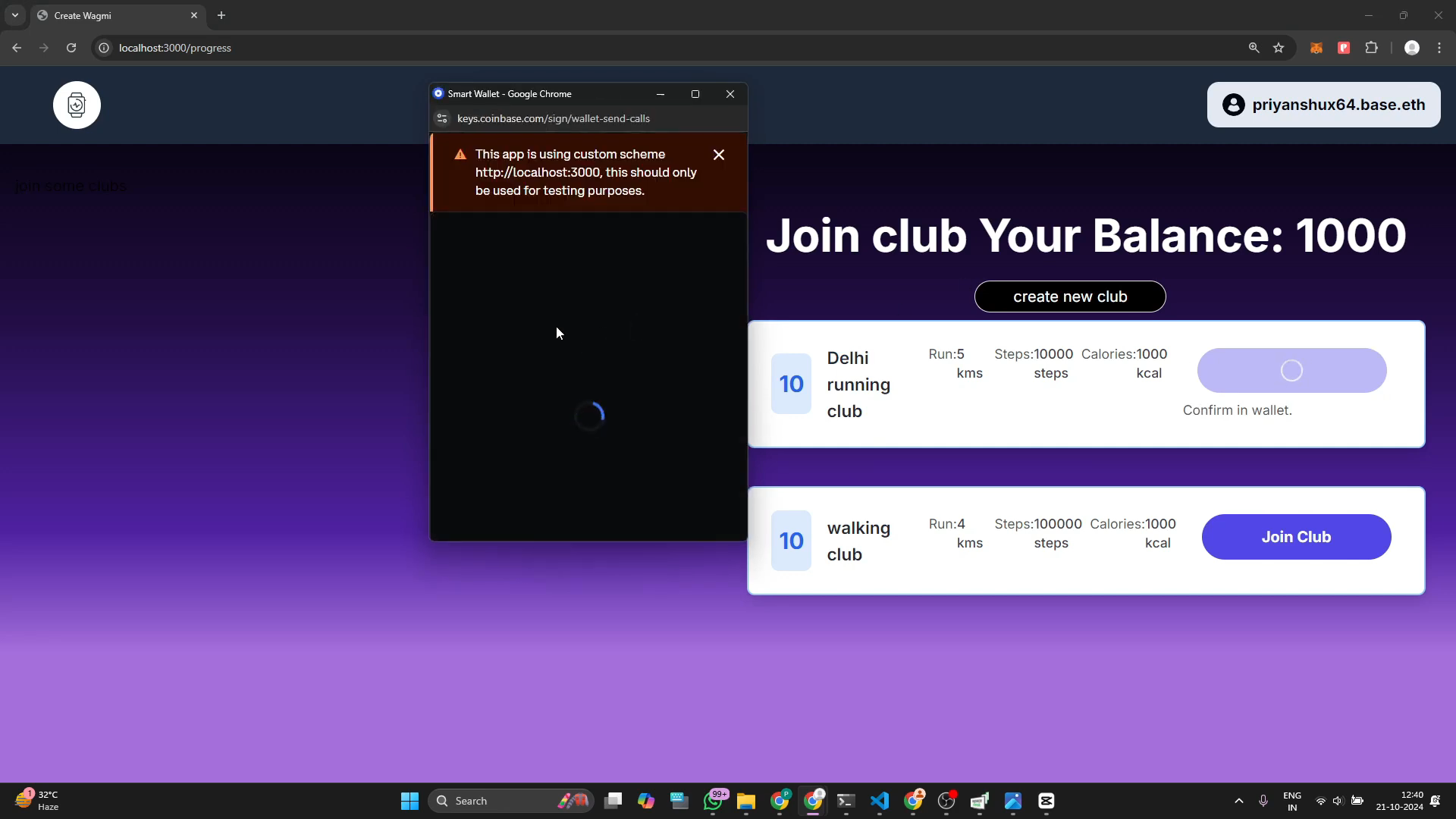Open Chrome's three-dot menu
The height and width of the screenshot is (819, 1456).
[x=1439, y=48]
